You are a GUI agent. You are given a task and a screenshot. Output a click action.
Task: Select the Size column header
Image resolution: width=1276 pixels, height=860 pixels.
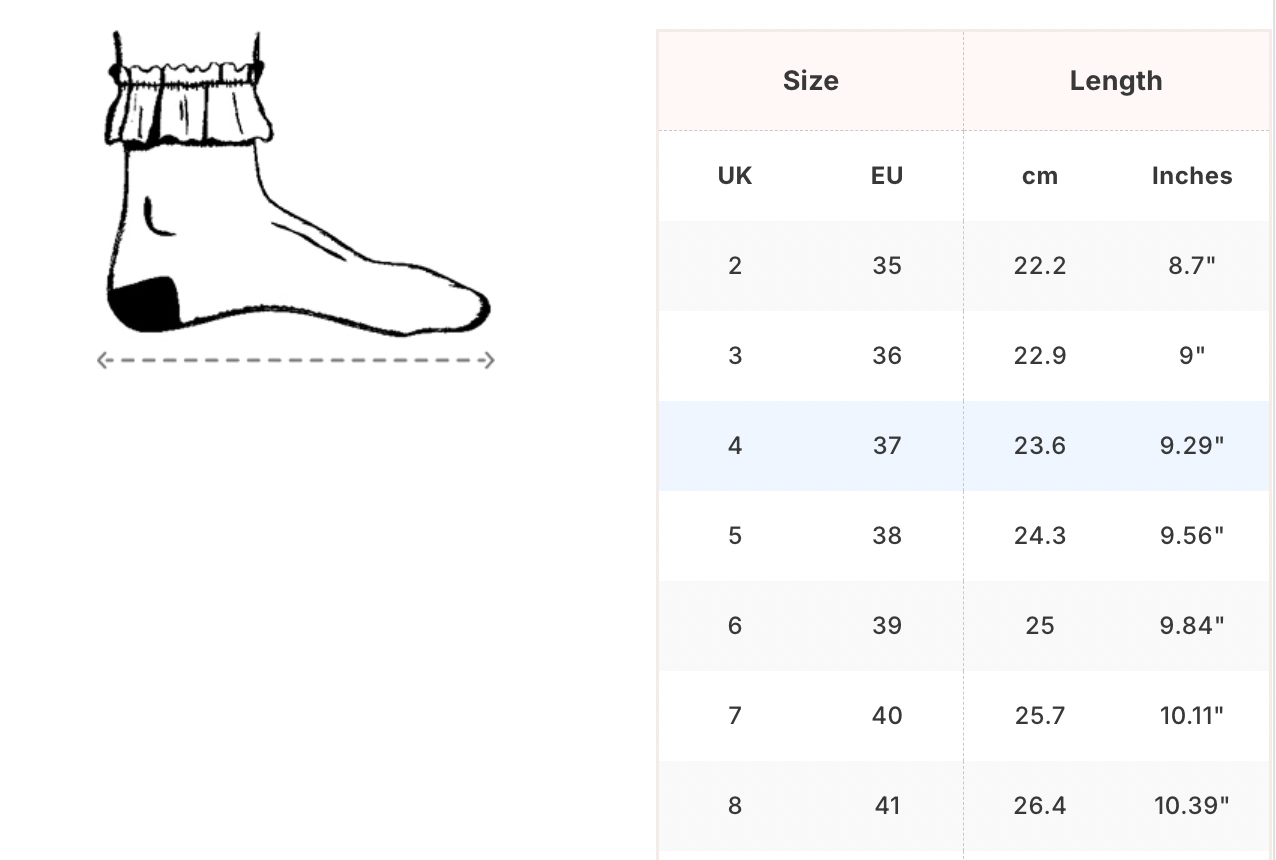[810, 81]
